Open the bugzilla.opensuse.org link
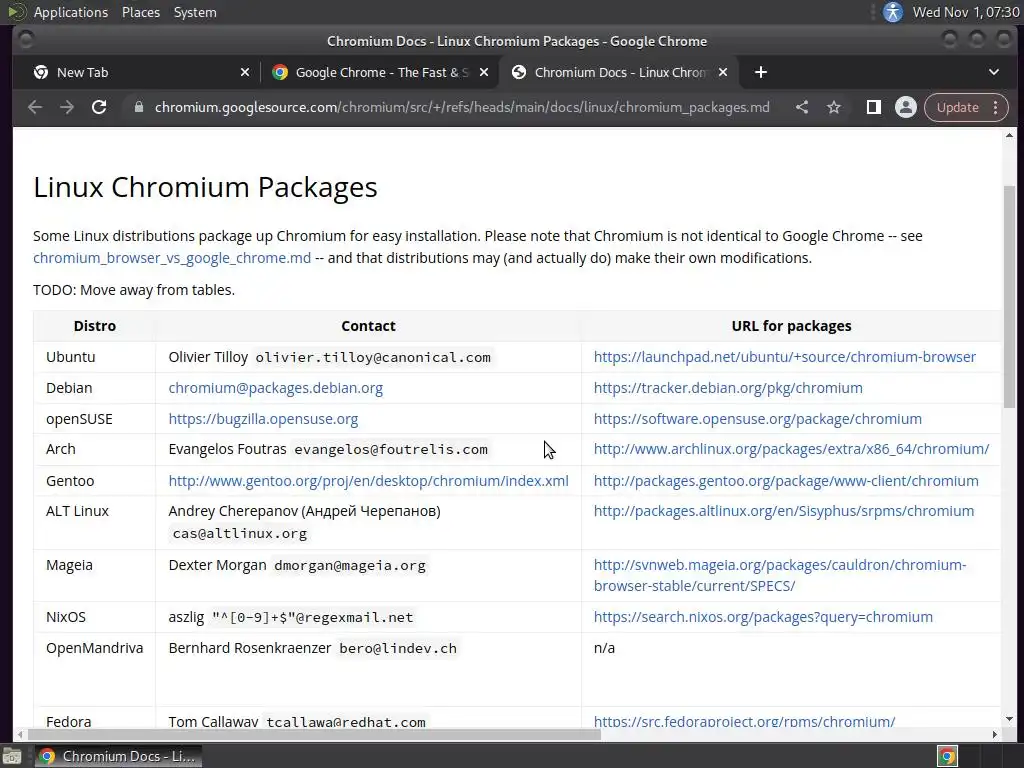The height and width of the screenshot is (768, 1024). 263,419
